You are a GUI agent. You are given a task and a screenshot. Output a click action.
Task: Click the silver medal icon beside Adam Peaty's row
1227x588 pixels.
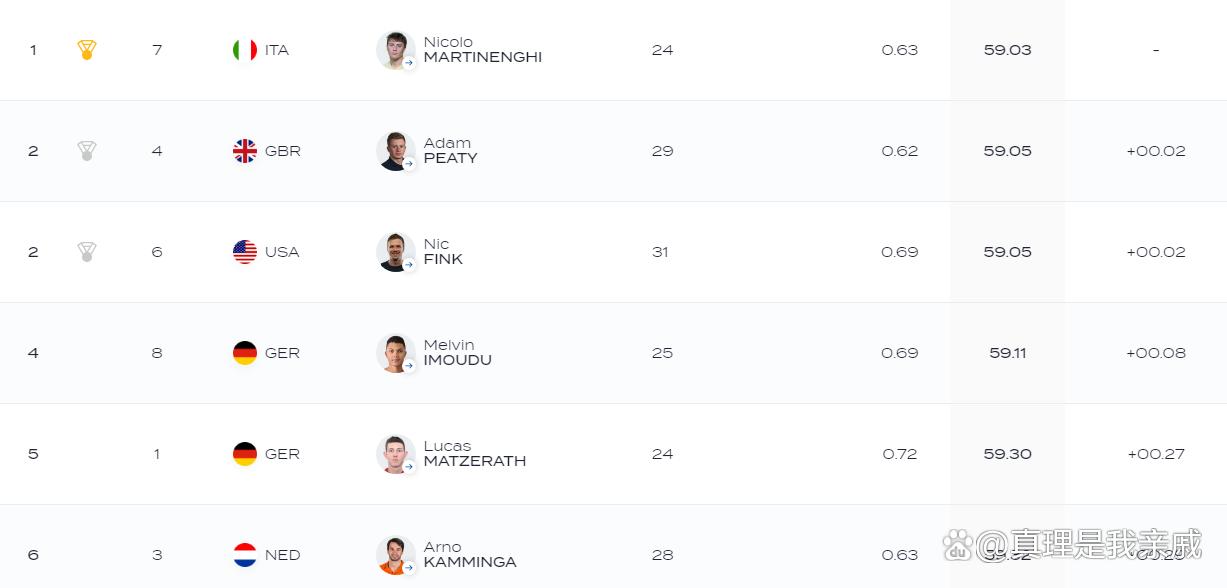click(87, 151)
